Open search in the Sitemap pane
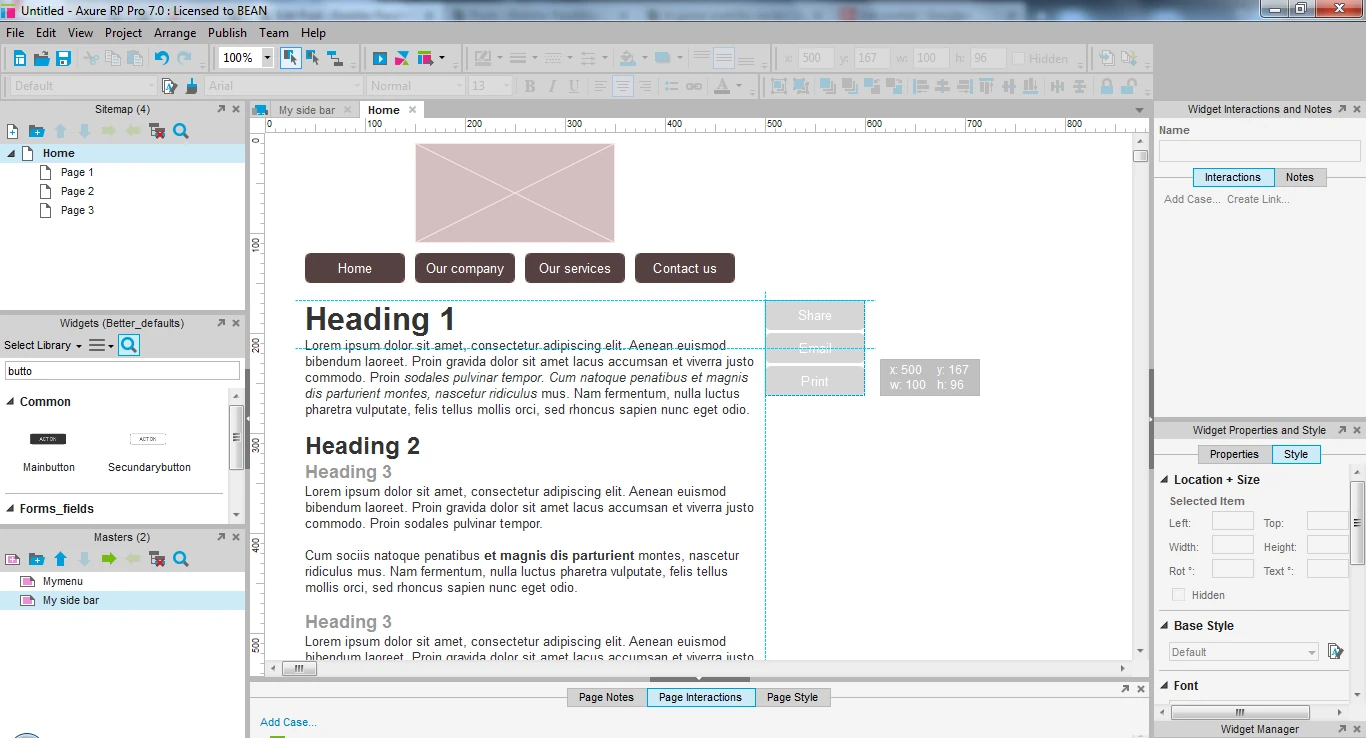Viewport: 1366px width, 738px height. (x=181, y=131)
